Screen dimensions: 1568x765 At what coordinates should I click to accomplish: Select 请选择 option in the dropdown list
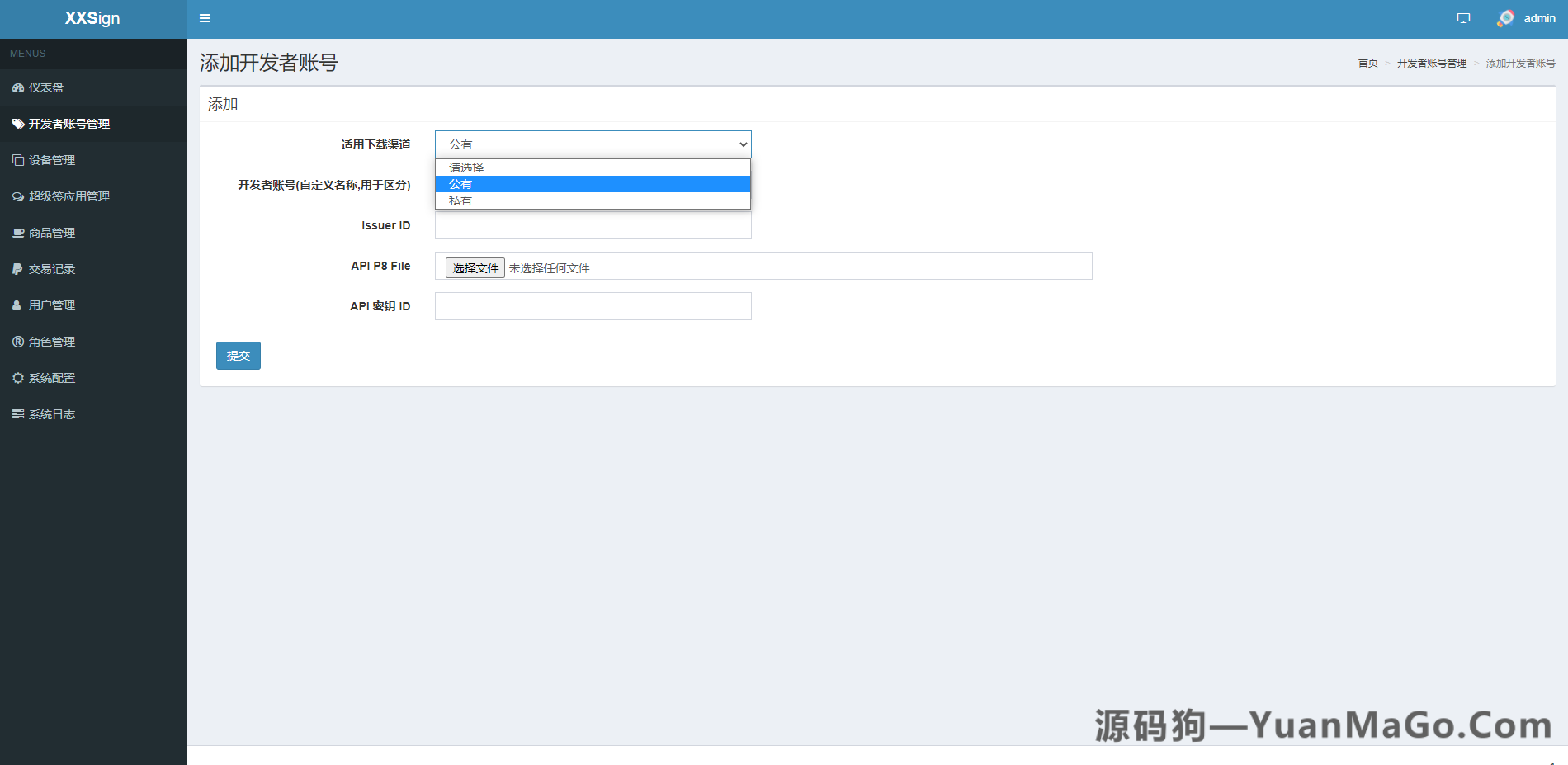[593, 168]
